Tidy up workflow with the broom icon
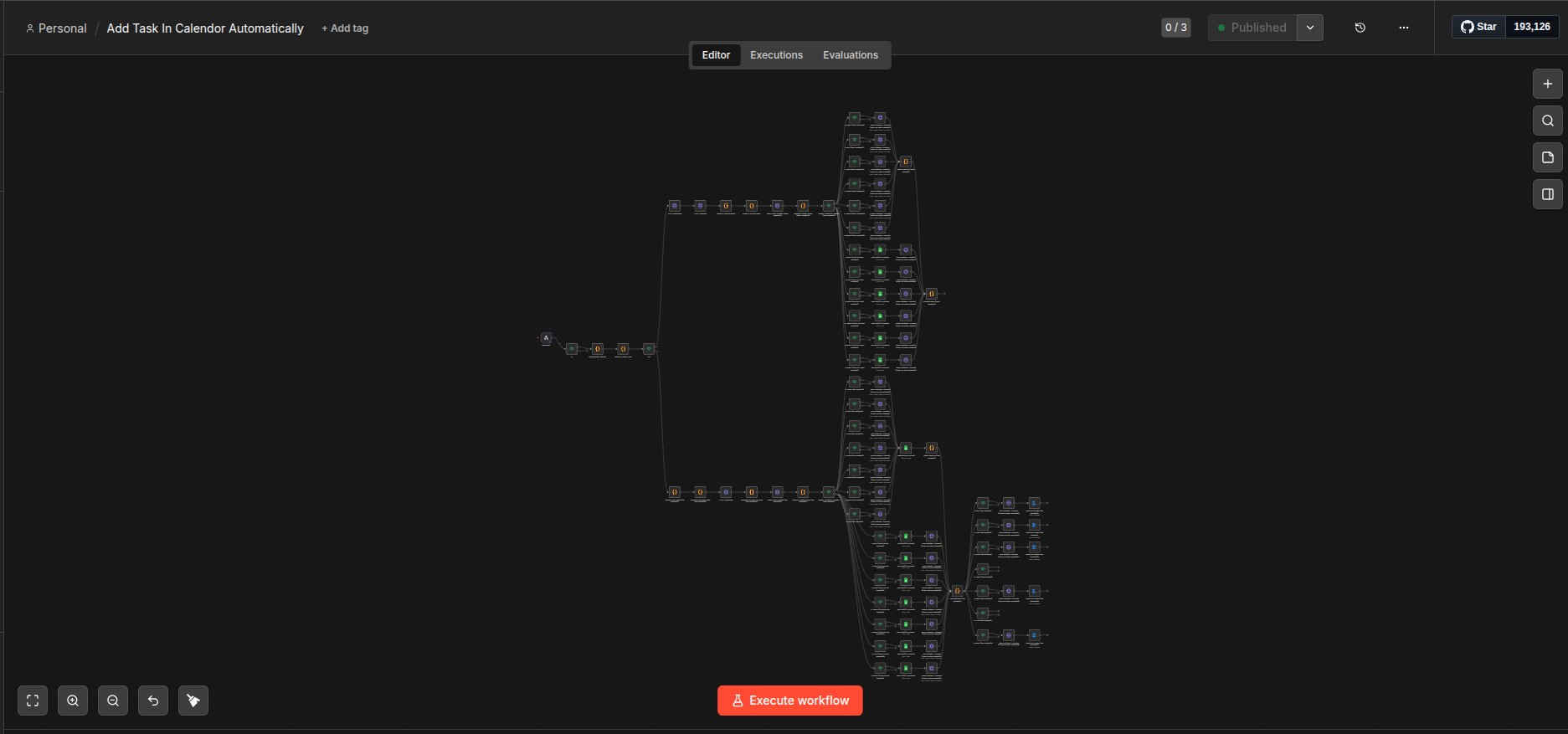1568x734 pixels. 193,701
